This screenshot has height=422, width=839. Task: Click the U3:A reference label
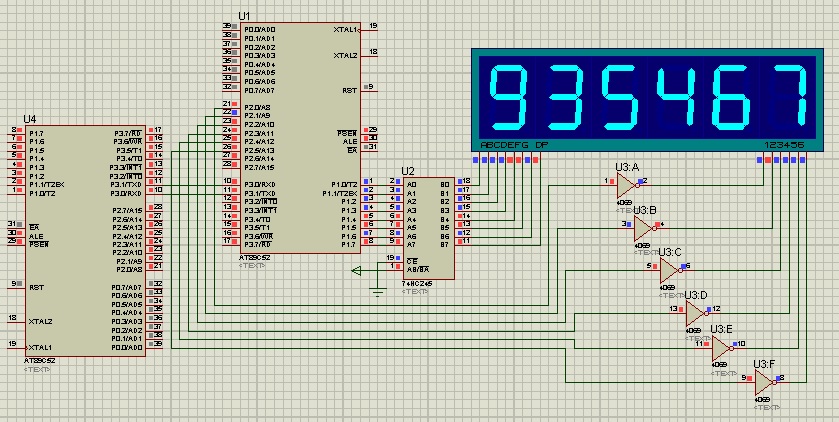[627, 167]
